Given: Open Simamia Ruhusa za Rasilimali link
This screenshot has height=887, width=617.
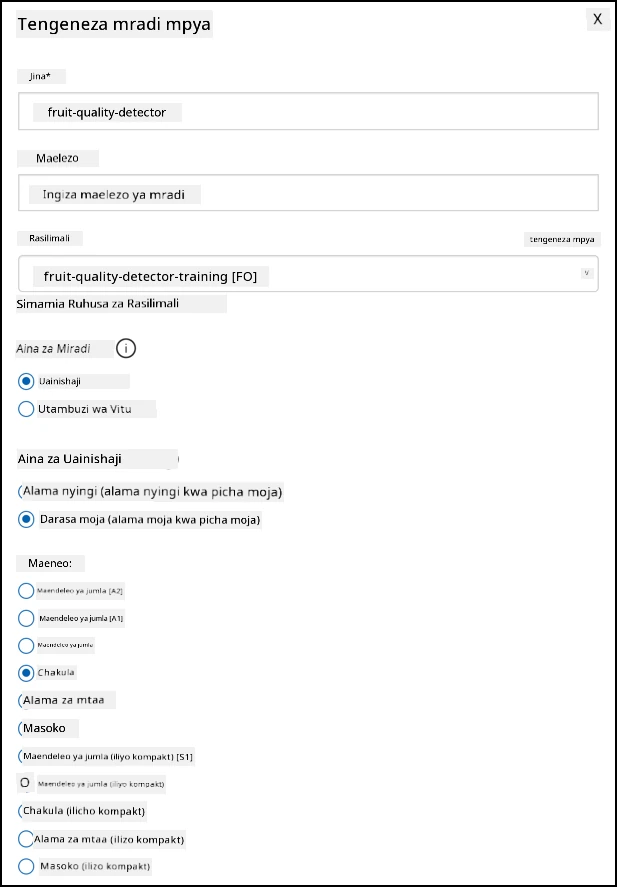Looking at the screenshot, I should [97, 304].
